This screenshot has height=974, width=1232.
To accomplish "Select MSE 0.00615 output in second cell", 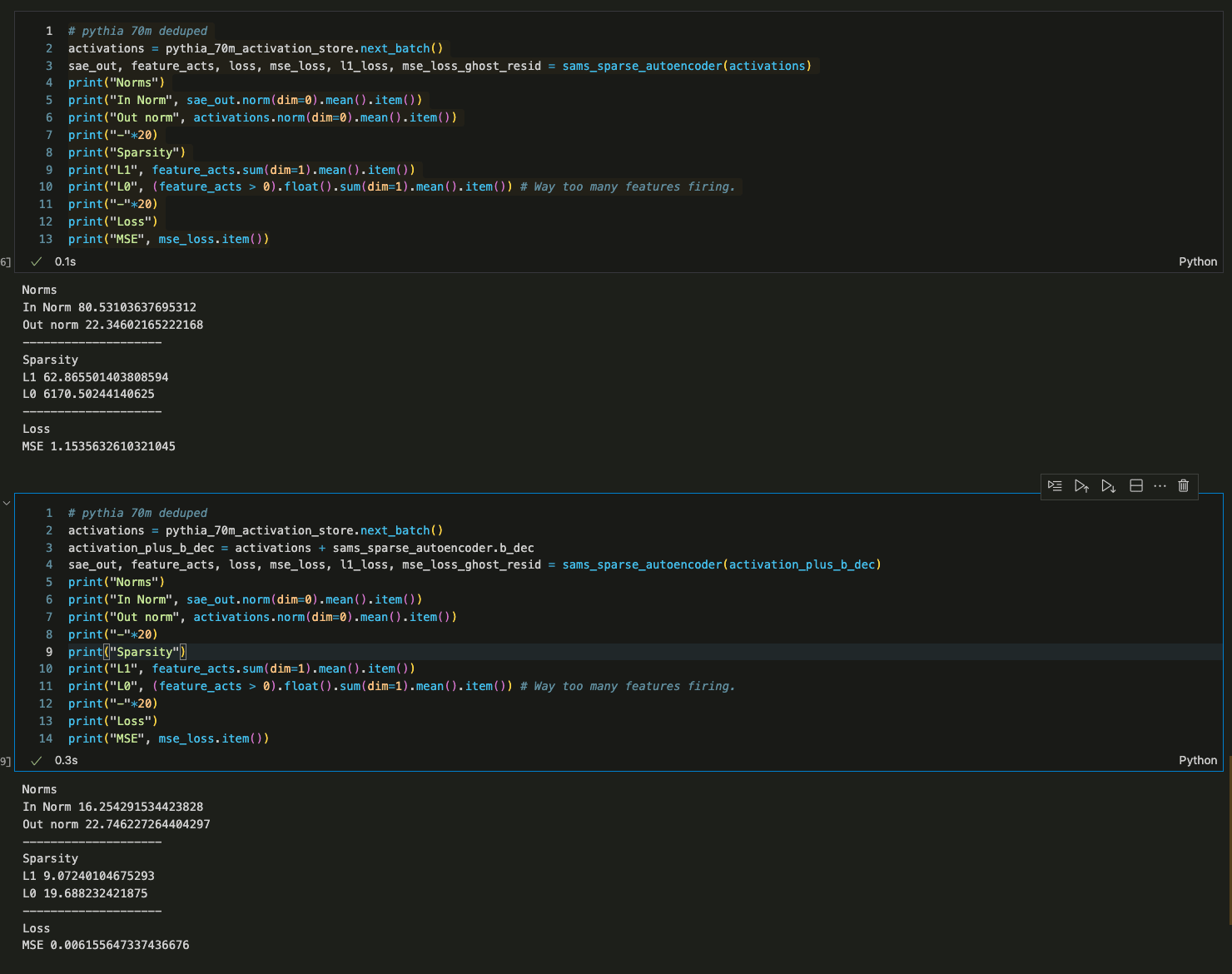I will point(106,945).
